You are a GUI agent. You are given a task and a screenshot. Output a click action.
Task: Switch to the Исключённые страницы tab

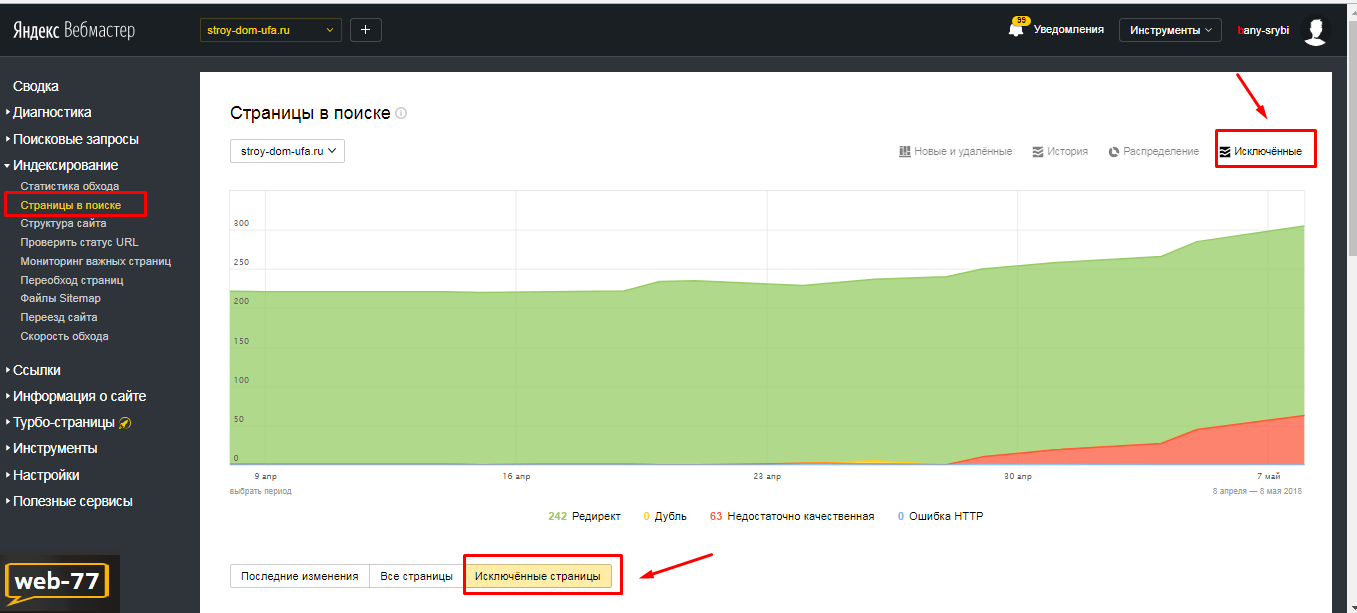click(538, 576)
